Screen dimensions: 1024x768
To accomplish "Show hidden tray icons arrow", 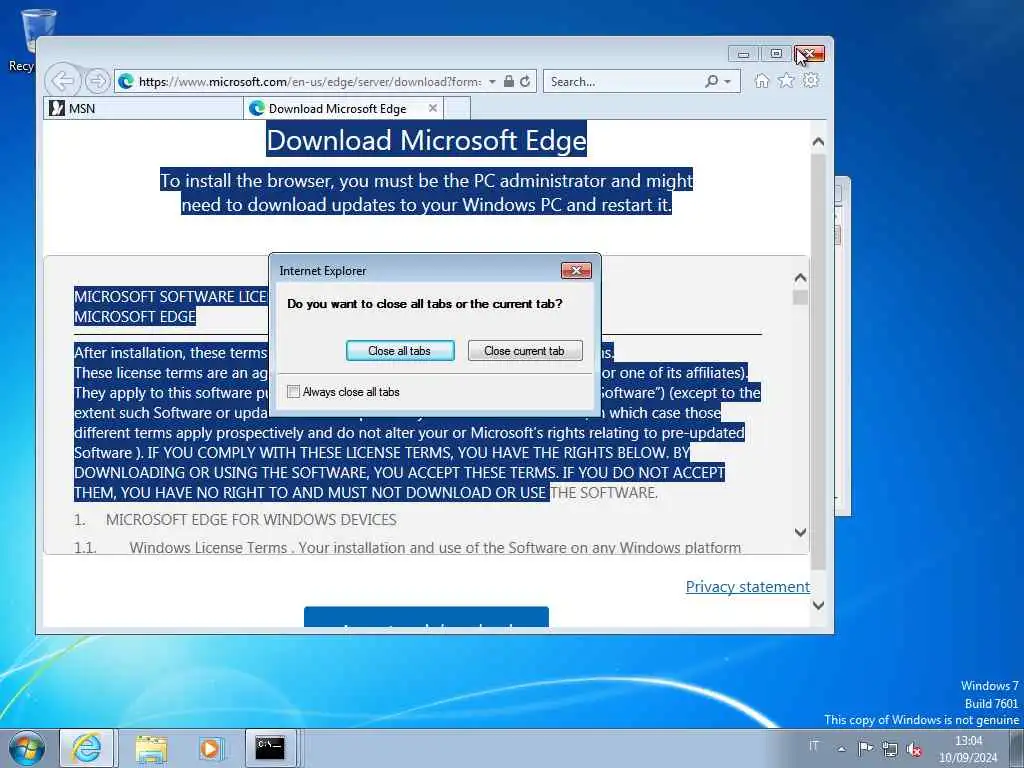I will pos(842,749).
